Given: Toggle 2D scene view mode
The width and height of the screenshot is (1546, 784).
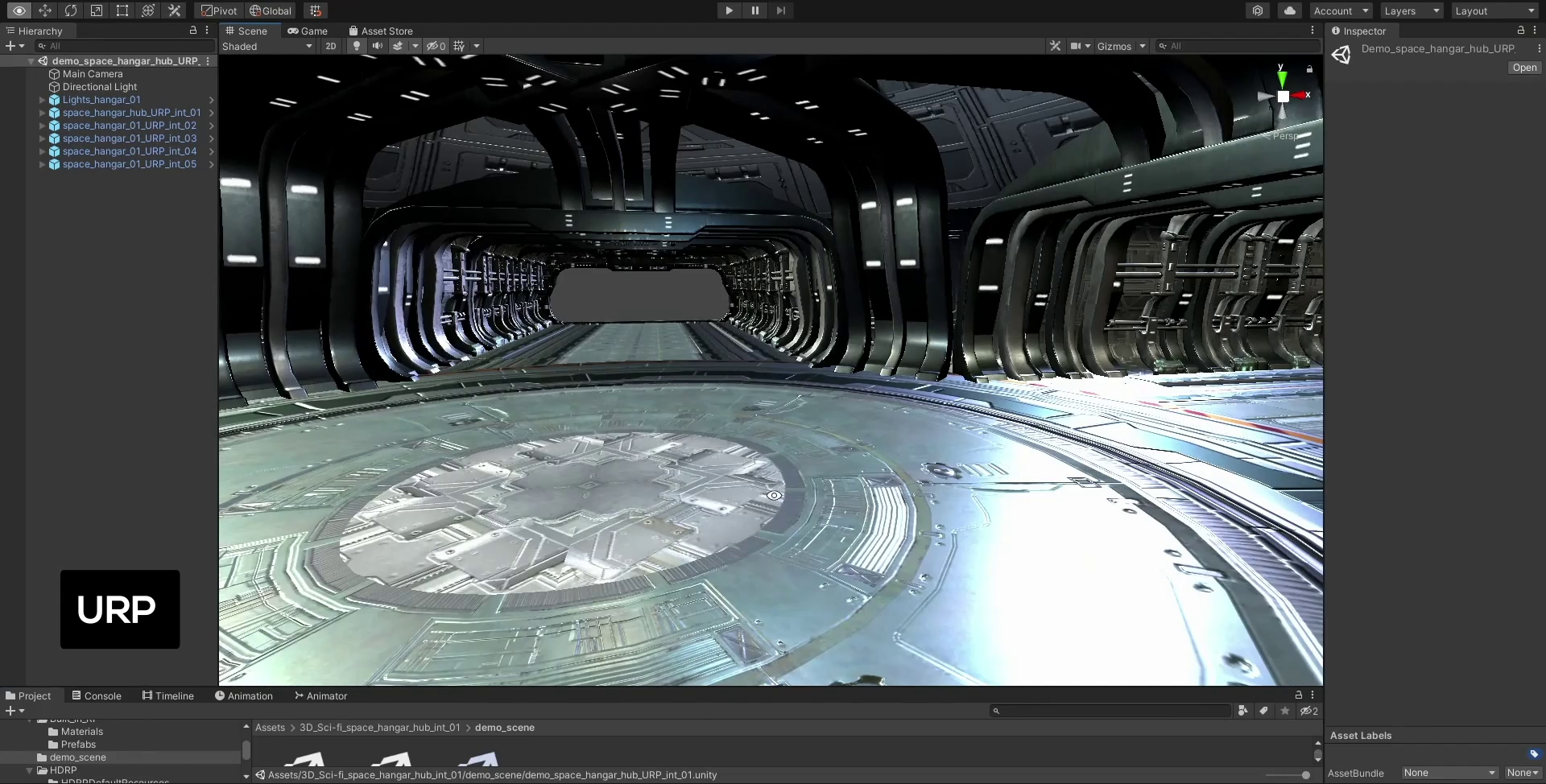Looking at the screenshot, I should coord(330,46).
